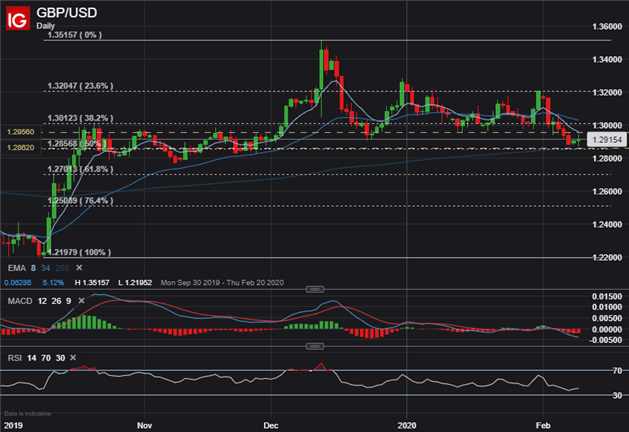The image size is (629, 432).
Task: Select the EMA 200 period value
Action: coord(62,268)
